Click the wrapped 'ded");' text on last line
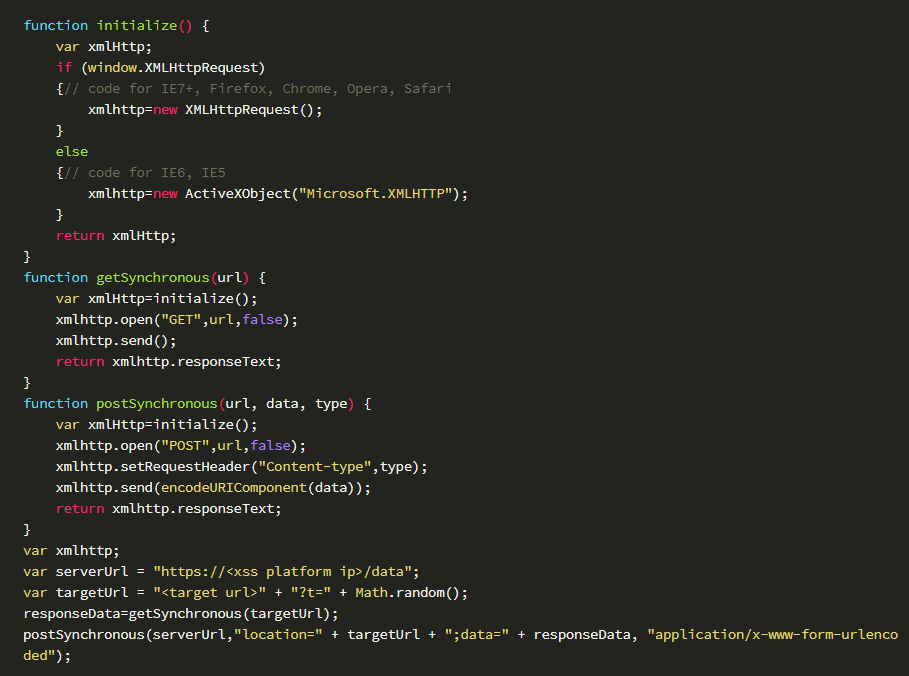This screenshot has height=676, width=909. pos(47,656)
